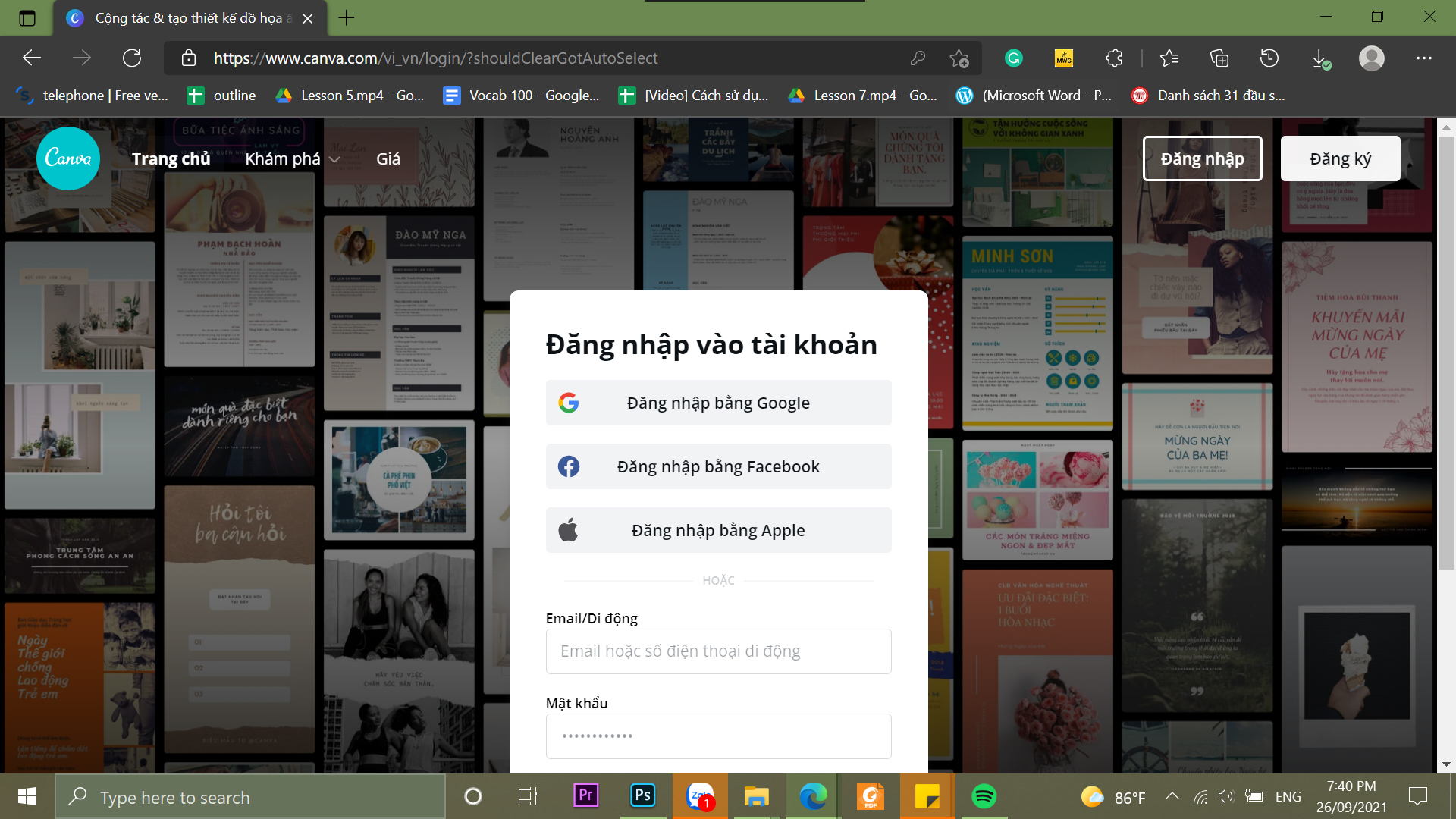Click the browser history back arrow
This screenshot has height=819, width=1456.
point(32,58)
